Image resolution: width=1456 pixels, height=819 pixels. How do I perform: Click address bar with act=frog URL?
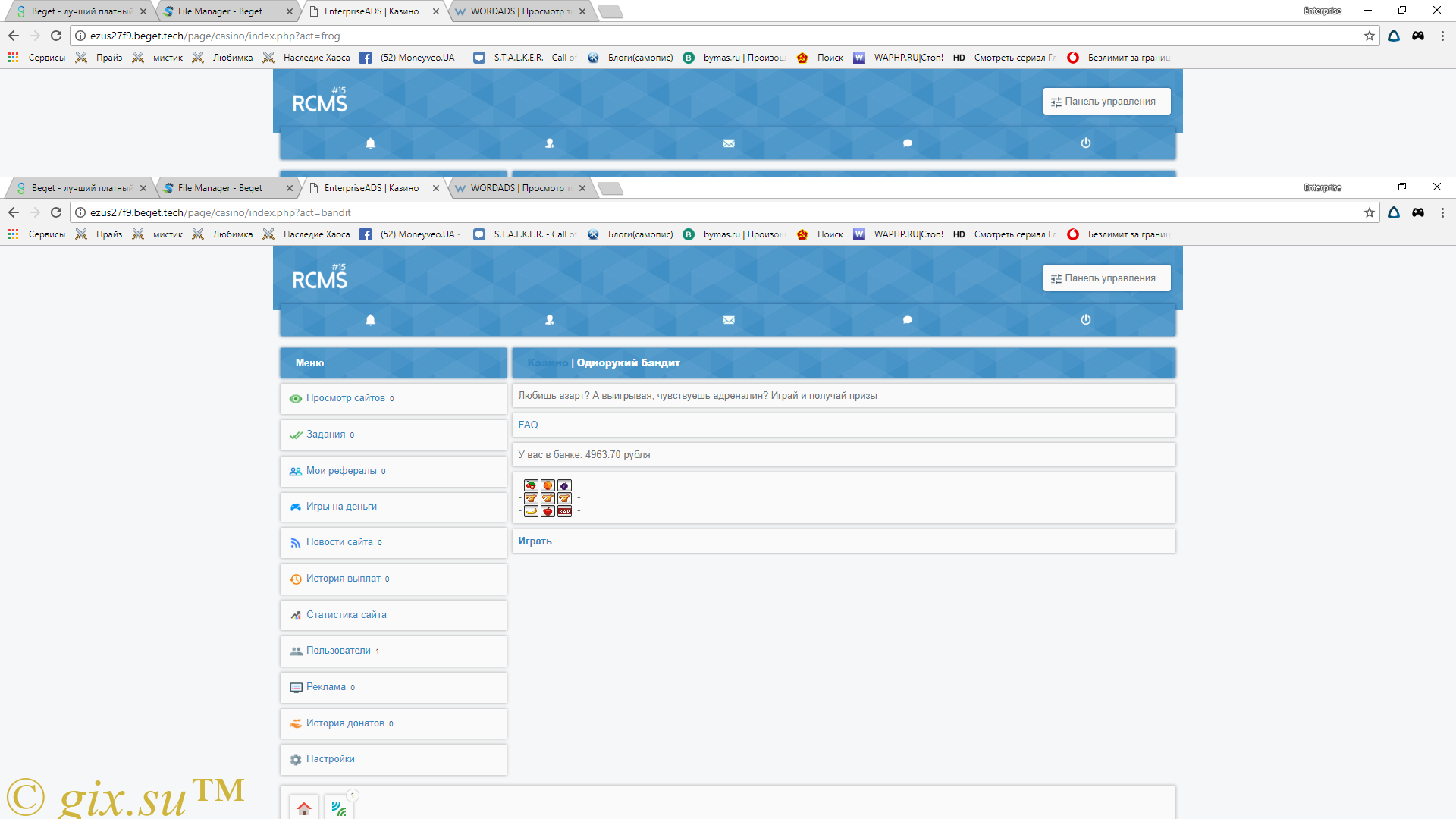point(724,36)
